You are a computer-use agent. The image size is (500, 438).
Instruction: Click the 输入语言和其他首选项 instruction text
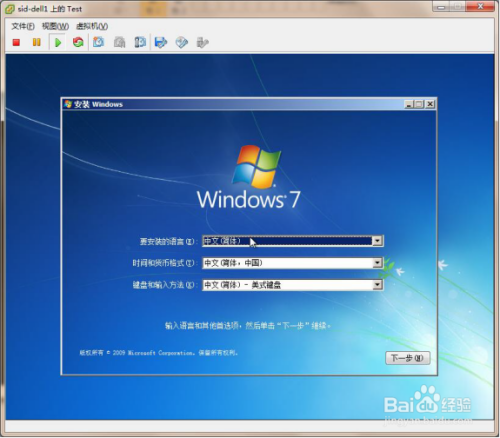click(248, 326)
